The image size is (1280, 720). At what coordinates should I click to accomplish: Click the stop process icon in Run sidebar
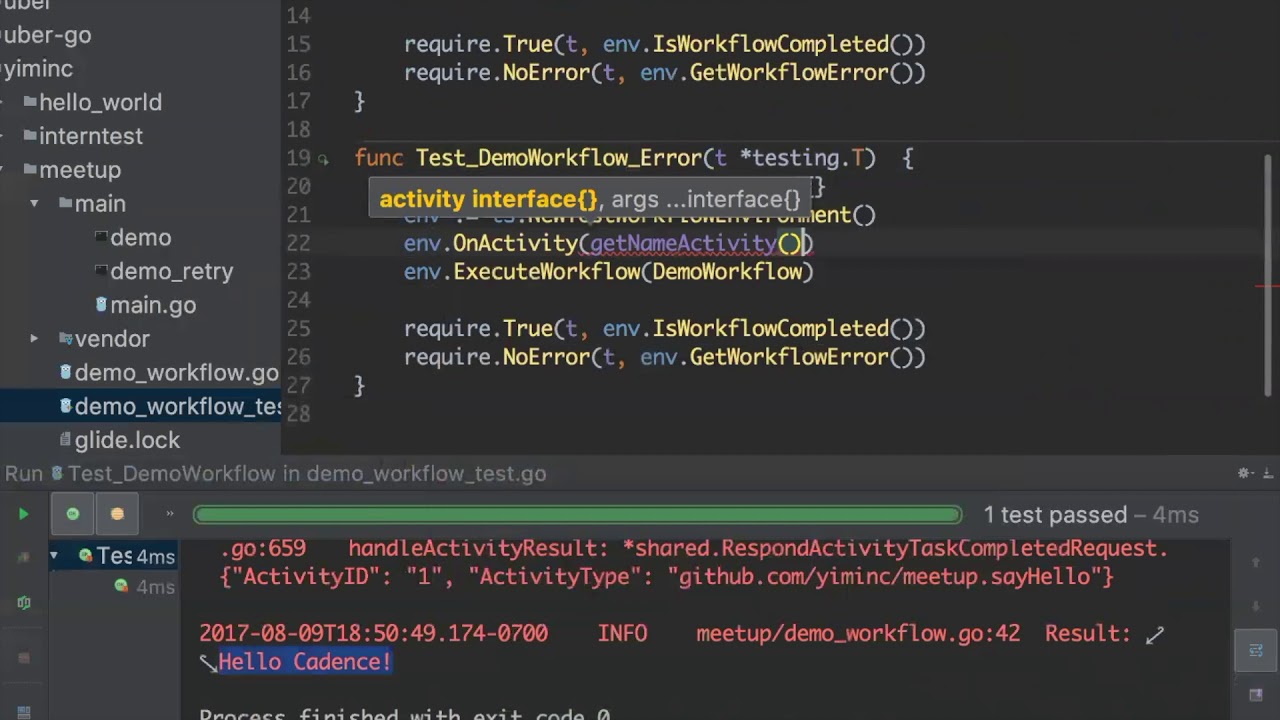(x=23, y=658)
